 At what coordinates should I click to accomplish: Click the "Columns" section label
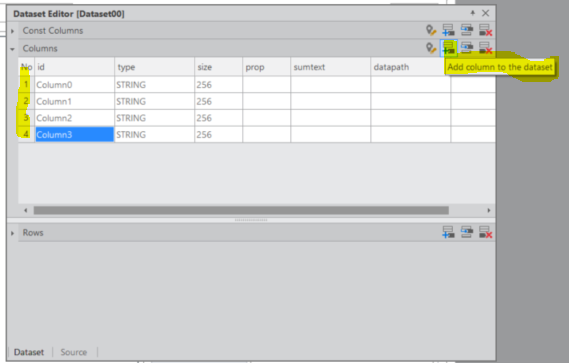(x=40, y=48)
